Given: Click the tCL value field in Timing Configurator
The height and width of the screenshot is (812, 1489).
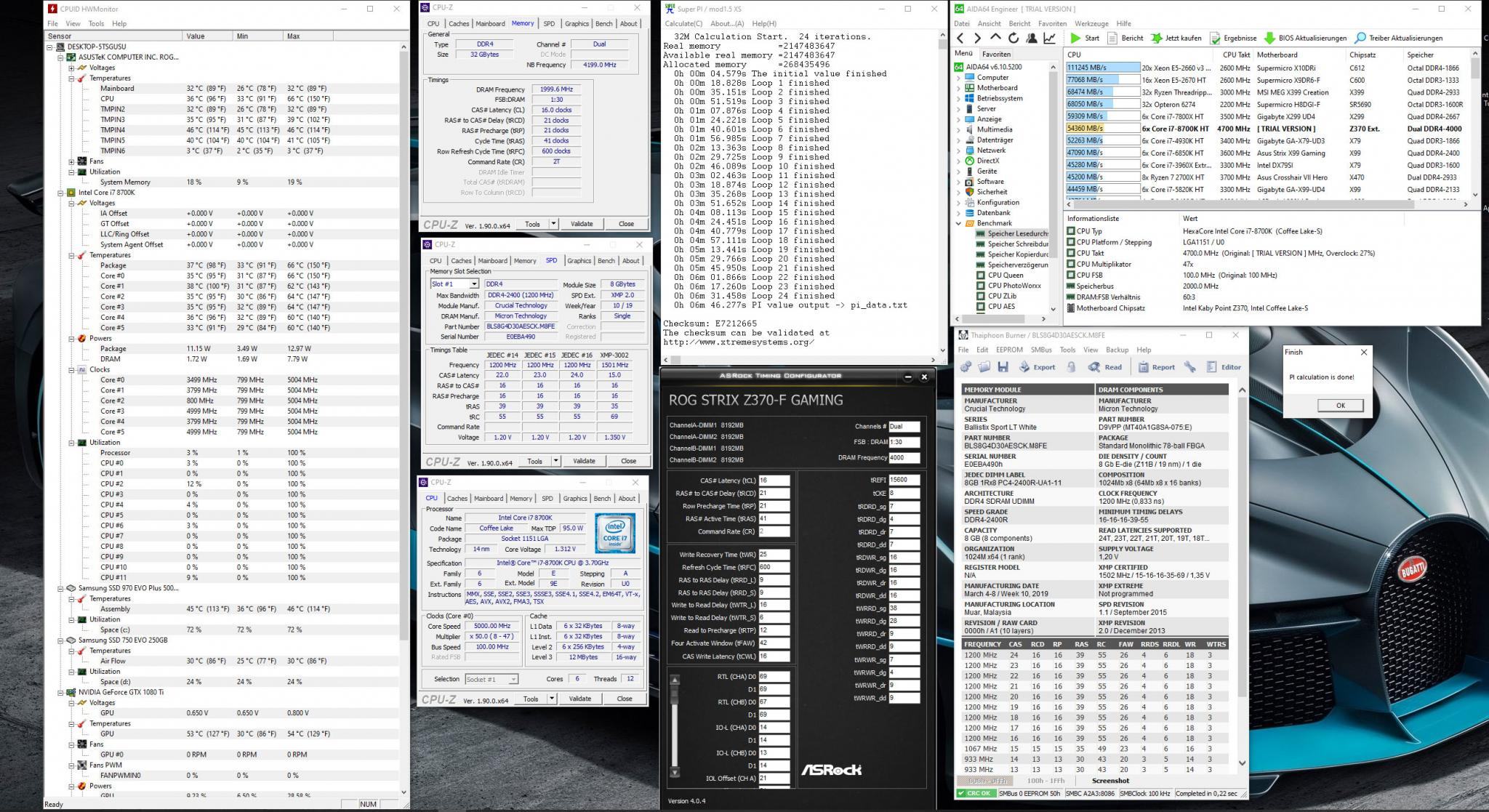Looking at the screenshot, I should [774, 481].
